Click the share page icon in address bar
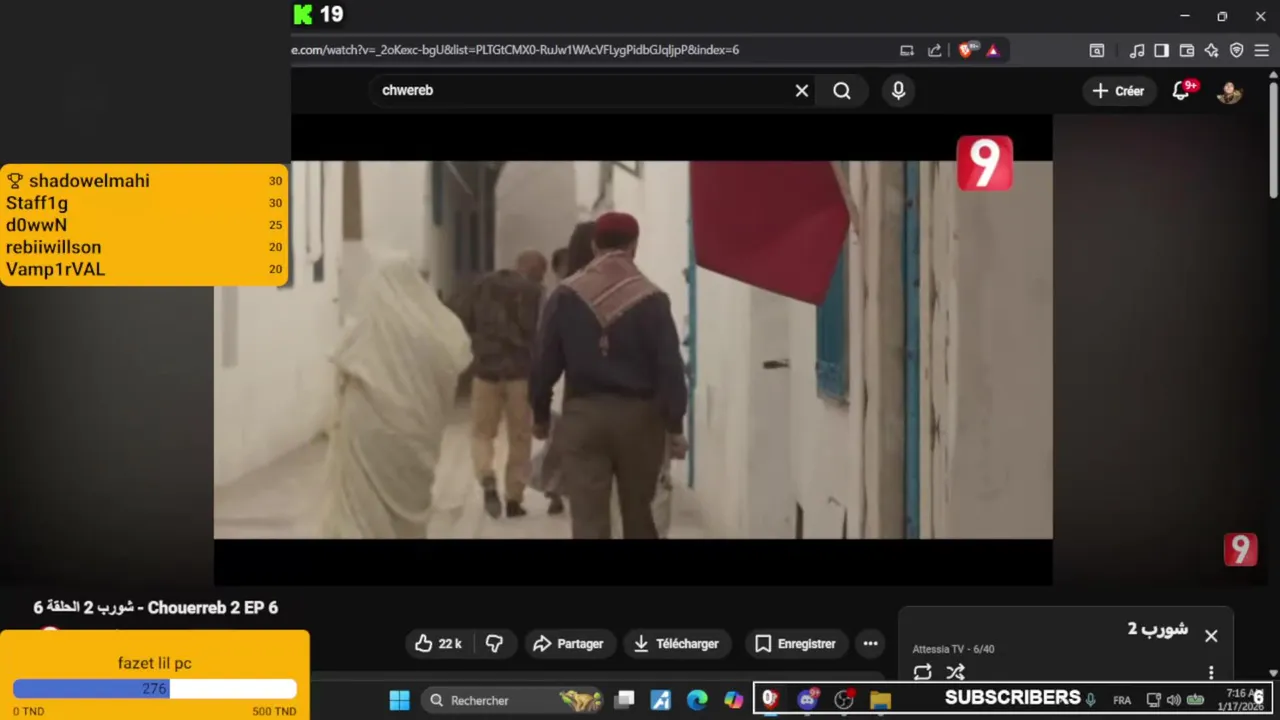 [x=934, y=50]
